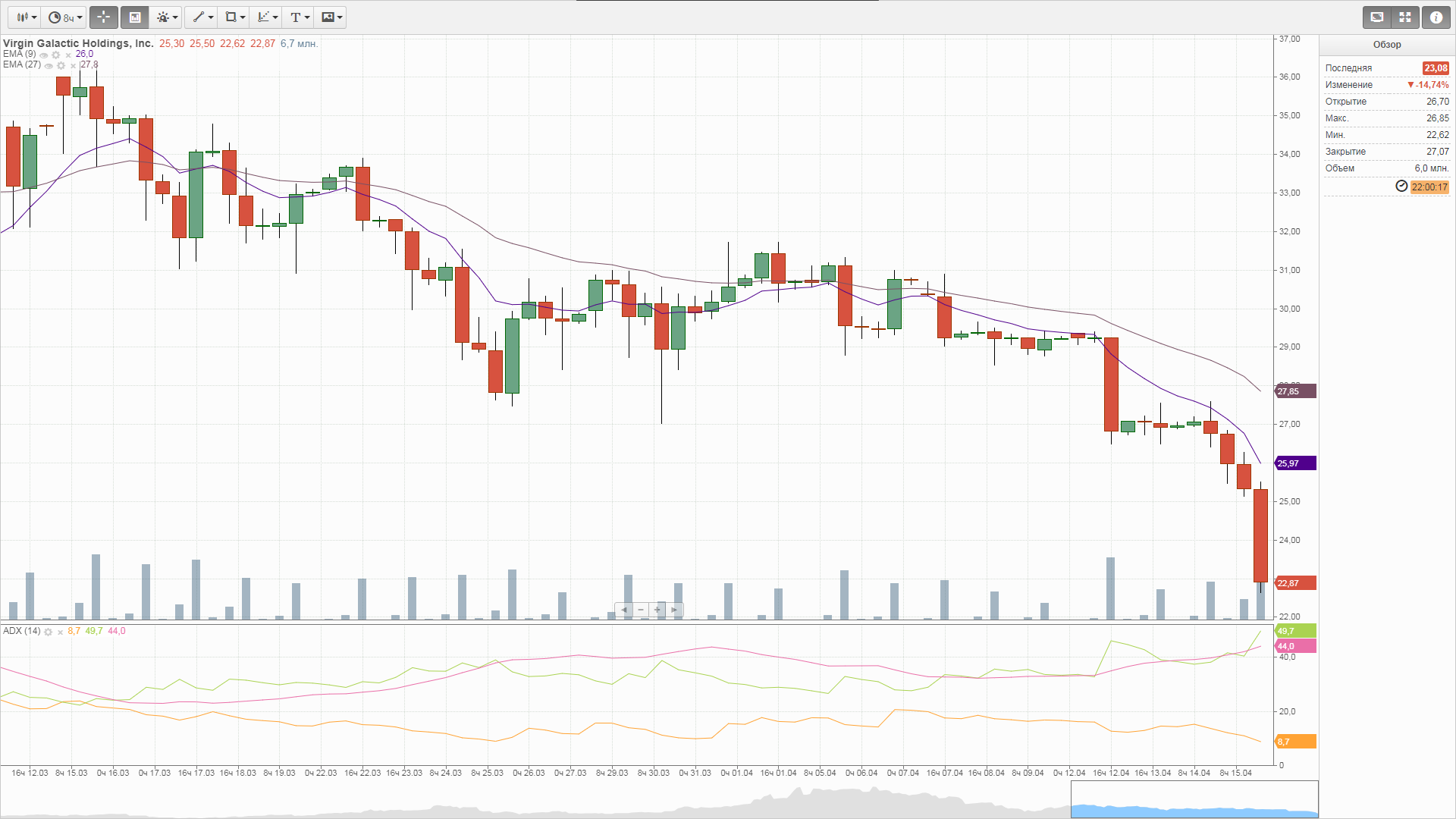
Task: Remove the EMA (27) indicator
Action: click(x=73, y=65)
